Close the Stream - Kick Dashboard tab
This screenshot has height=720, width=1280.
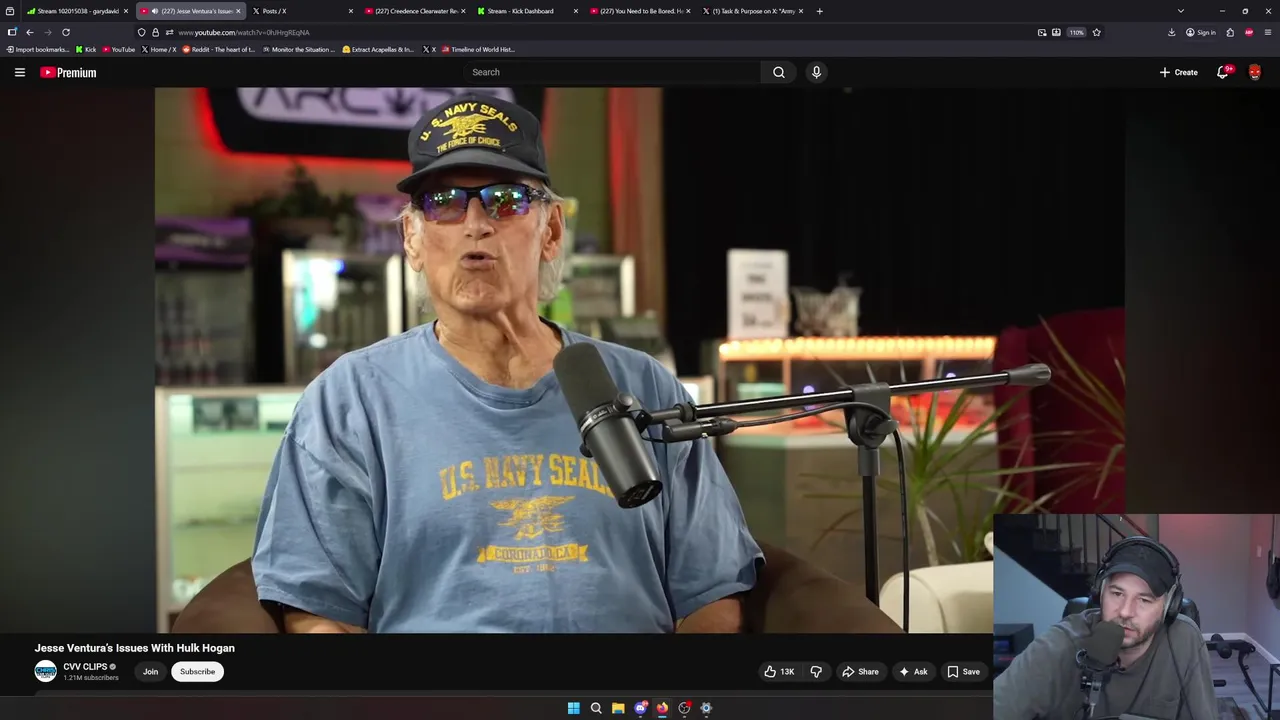(x=575, y=11)
